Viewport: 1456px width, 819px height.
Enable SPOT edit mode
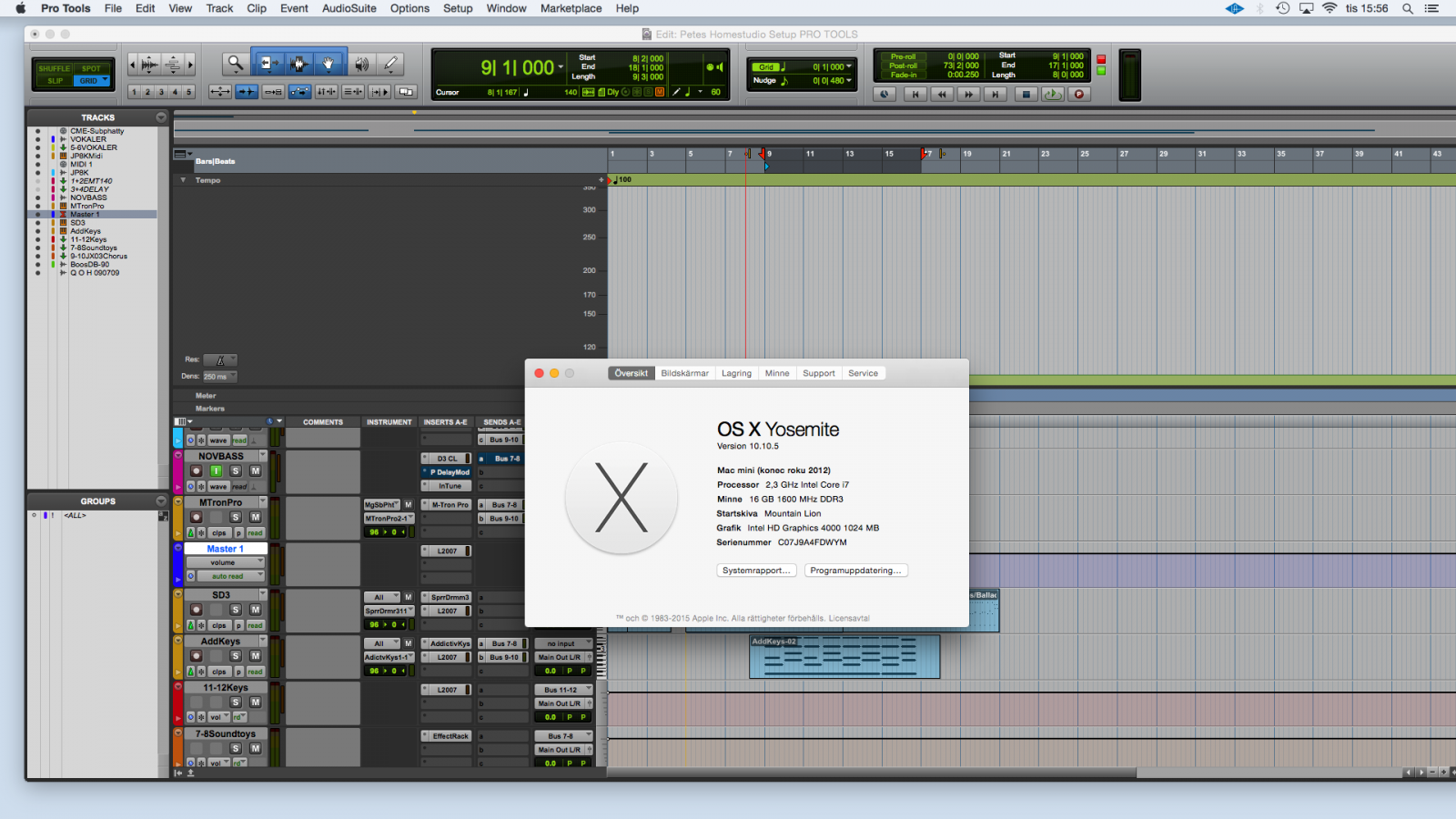[91, 68]
